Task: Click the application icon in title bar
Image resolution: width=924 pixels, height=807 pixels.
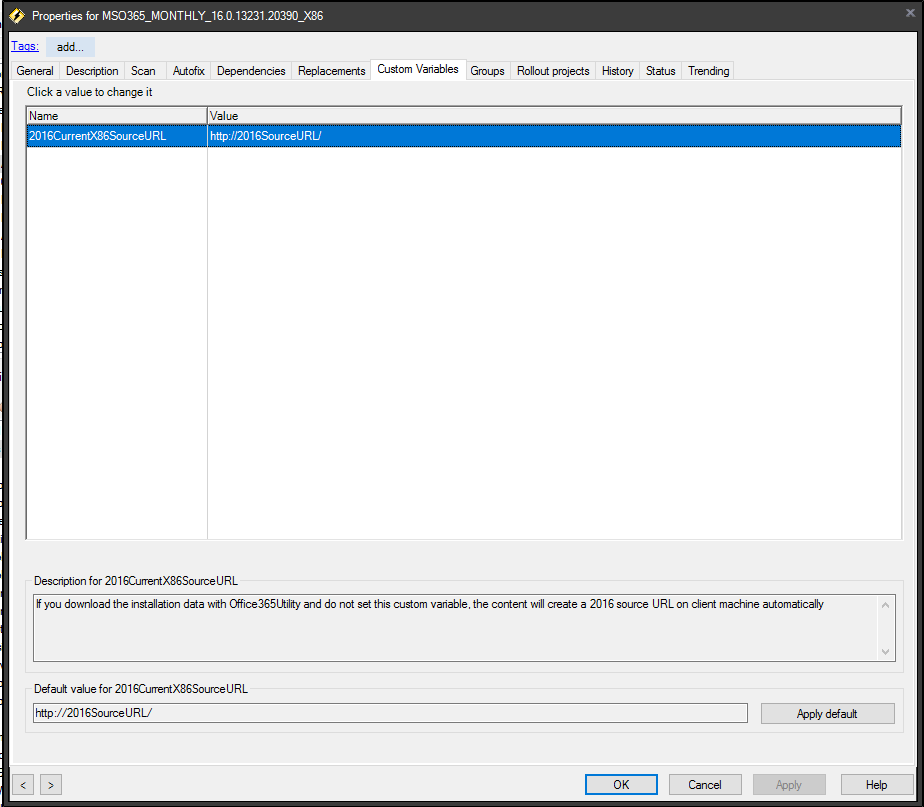Action: click(17, 16)
